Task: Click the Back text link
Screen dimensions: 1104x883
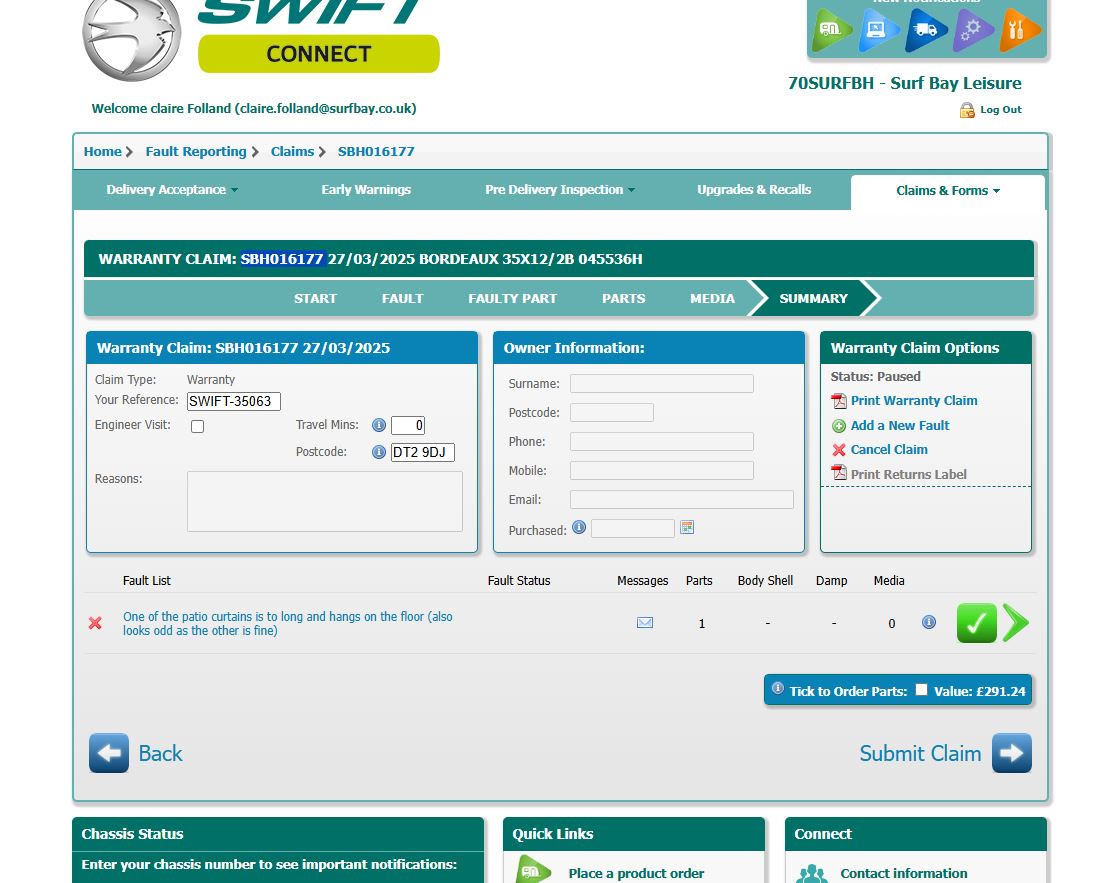Action: [x=161, y=753]
